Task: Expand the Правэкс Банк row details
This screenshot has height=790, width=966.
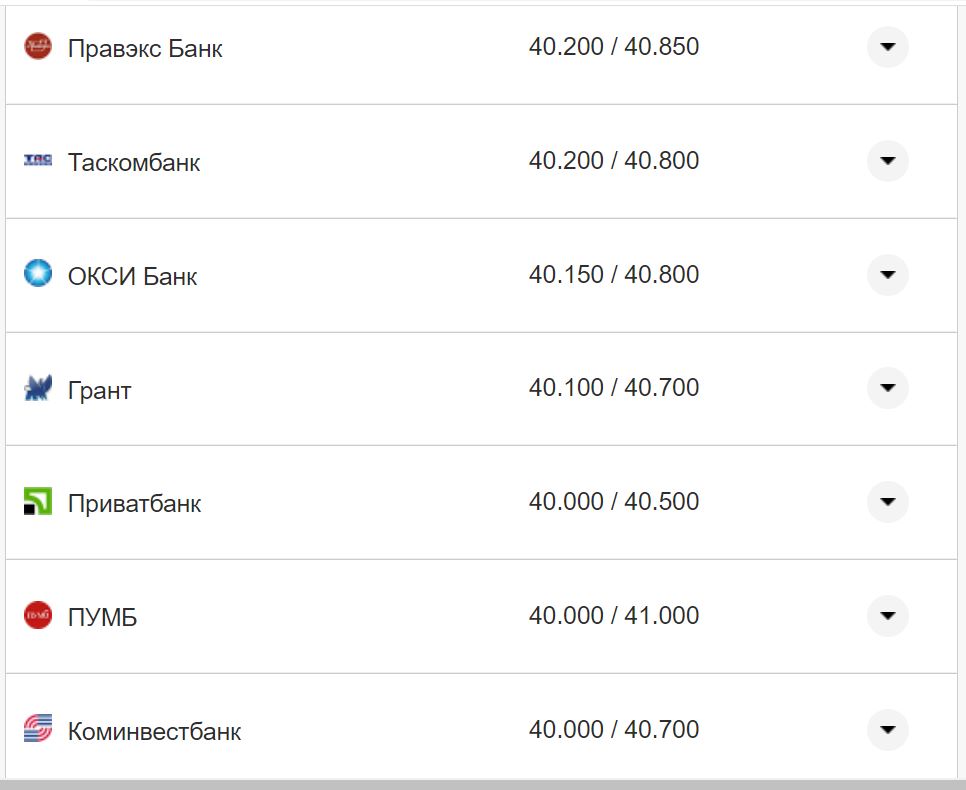Action: pyautogui.click(x=887, y=47)
